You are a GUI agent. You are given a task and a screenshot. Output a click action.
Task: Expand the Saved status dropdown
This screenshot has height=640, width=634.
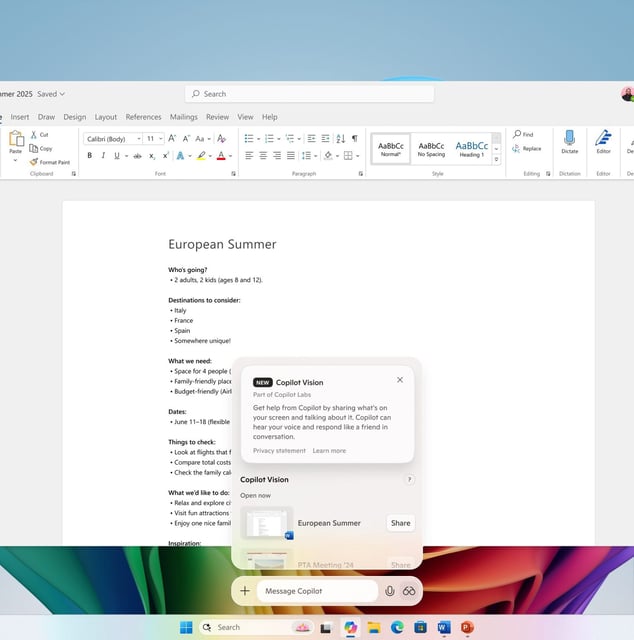click(51, 94)
